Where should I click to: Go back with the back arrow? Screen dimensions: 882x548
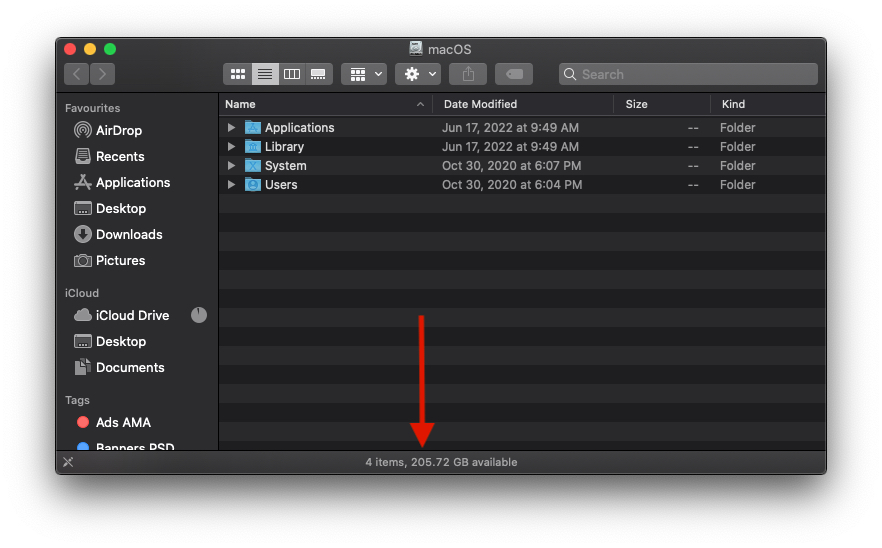(x=77, y=74)
